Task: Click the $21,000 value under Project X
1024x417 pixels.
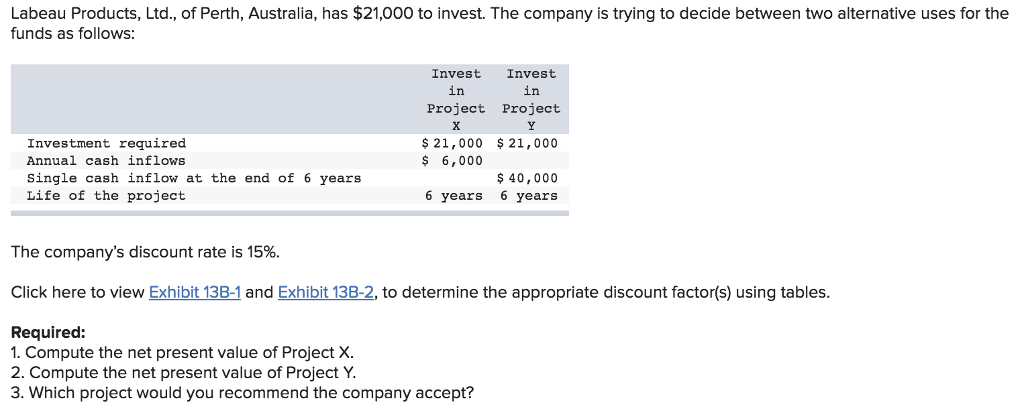Action: tap(453, 143)
